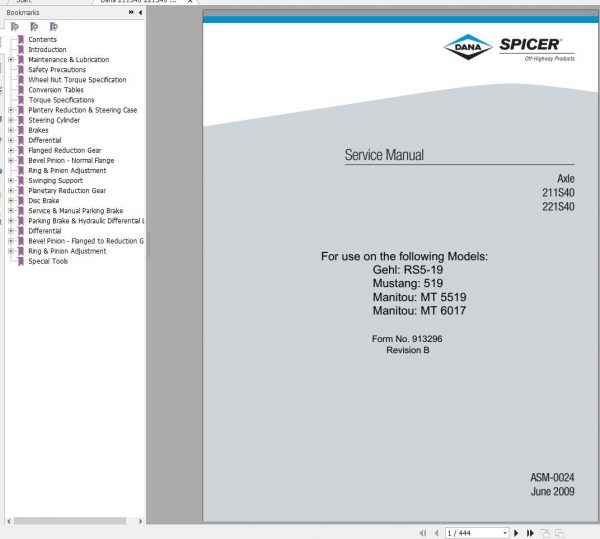Expand the Bevel Pinion - Normal Flange bookmark
Screen dimensions: 600x539
(11, 160)
